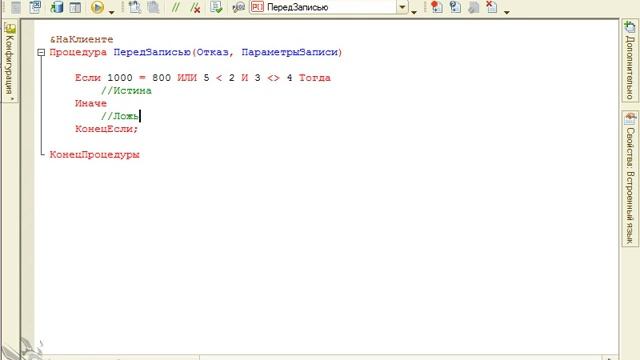Click the Процедура keyword in the code
Image resolution: width=640 pixels, height=360 pixels.
pos(78,52)
